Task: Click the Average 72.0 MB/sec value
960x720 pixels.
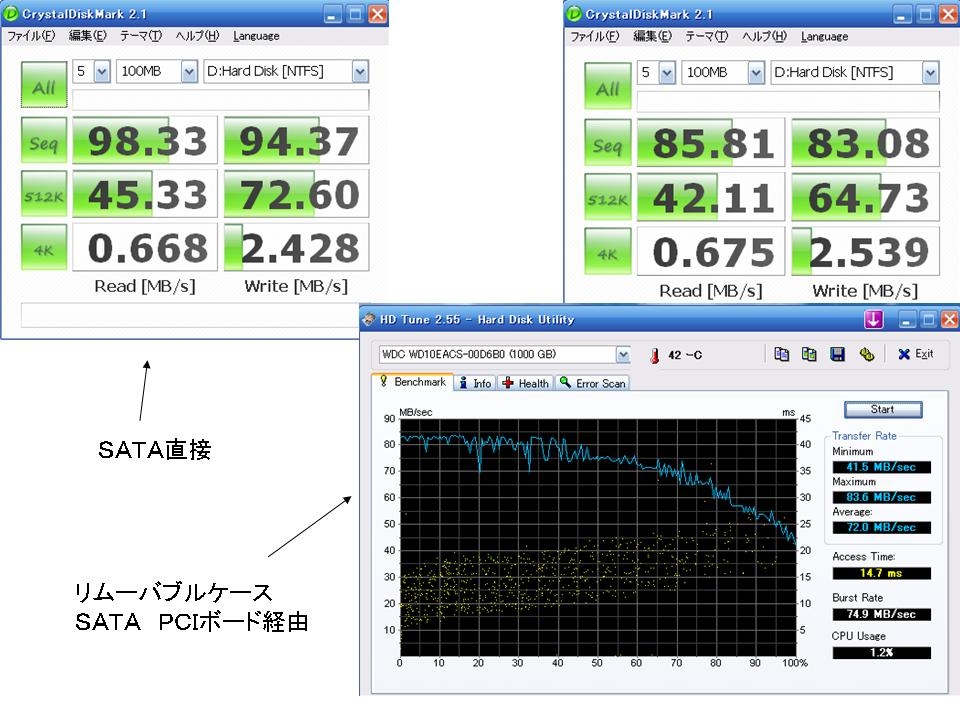Action: pos(881,527)
